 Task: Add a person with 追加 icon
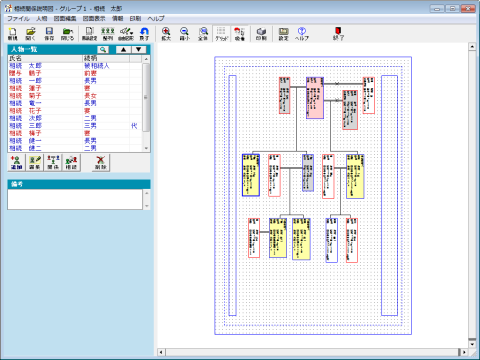[x=16, y=163]
